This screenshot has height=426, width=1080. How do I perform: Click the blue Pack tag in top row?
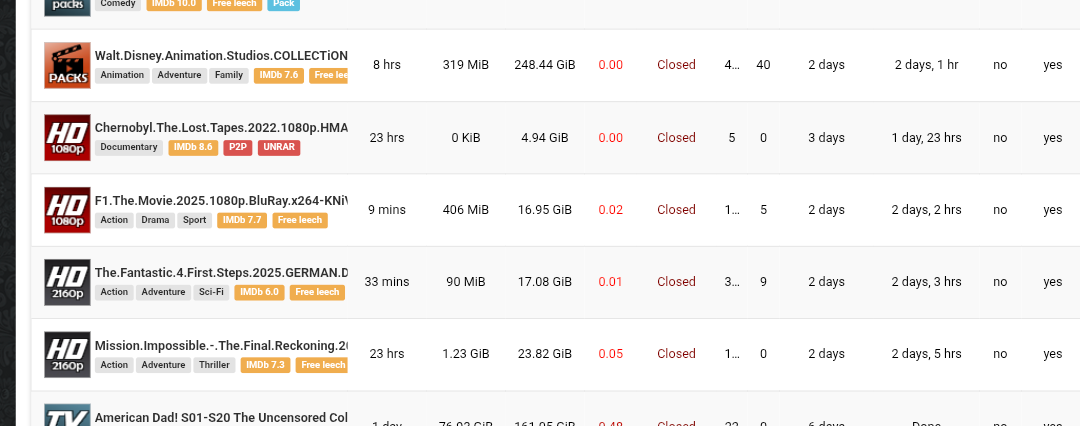tap(283, 4)
